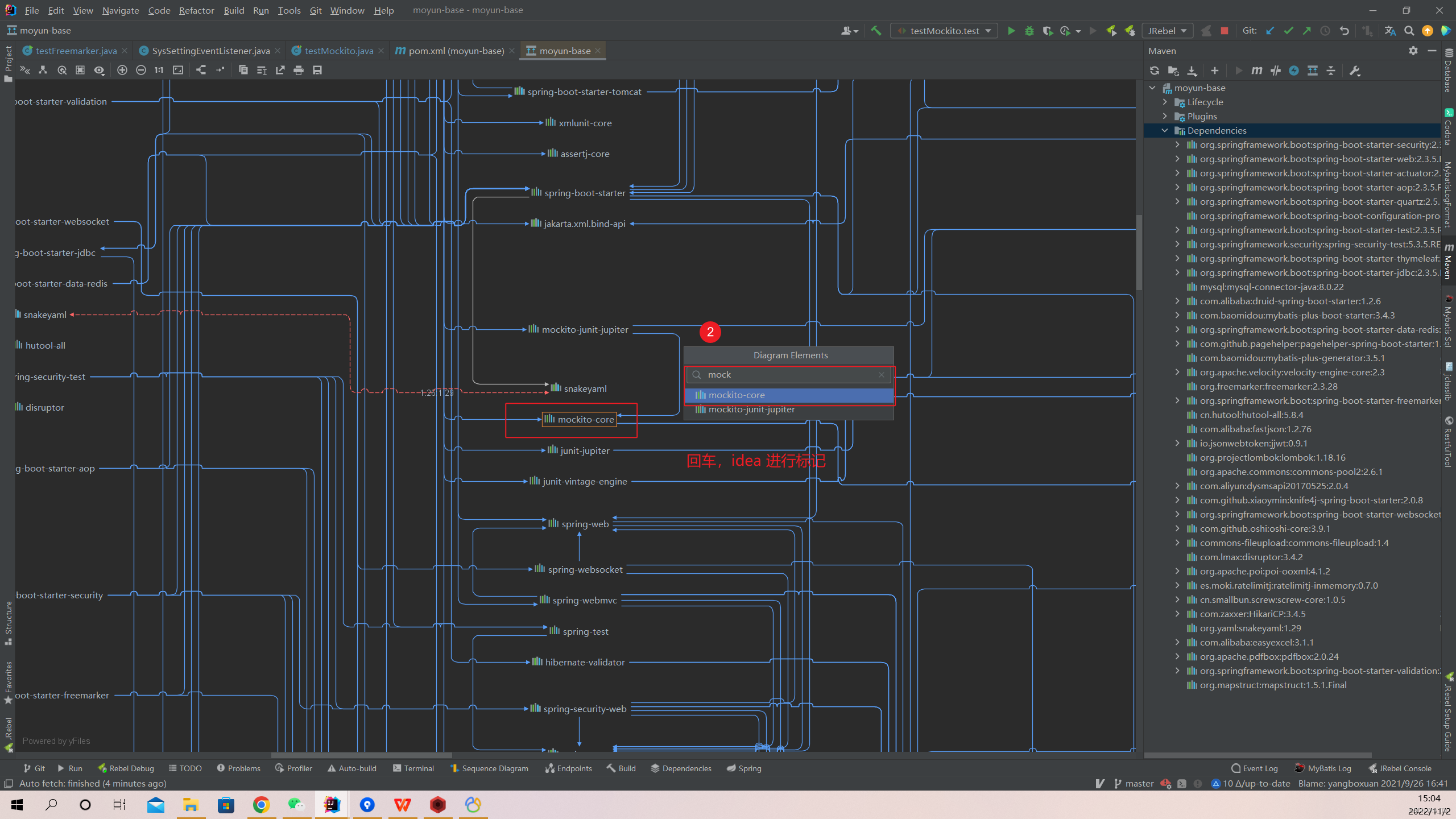1456x819 pixels.
Task: Open the Problems tool window
Action: pos(238,768)
